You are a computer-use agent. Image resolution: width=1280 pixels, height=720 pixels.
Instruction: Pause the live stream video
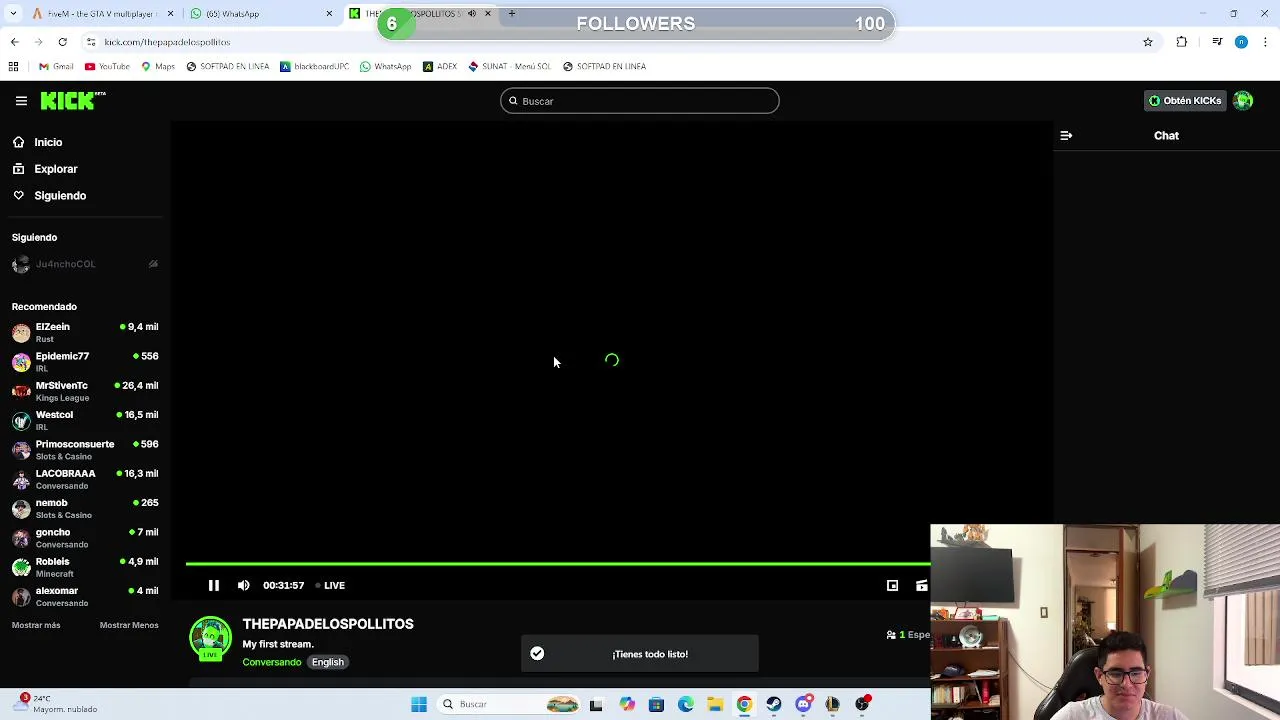[213, 585]
